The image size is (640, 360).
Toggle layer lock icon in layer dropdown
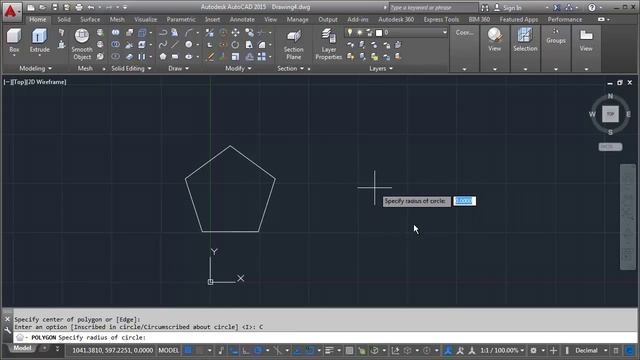[369, 32]
